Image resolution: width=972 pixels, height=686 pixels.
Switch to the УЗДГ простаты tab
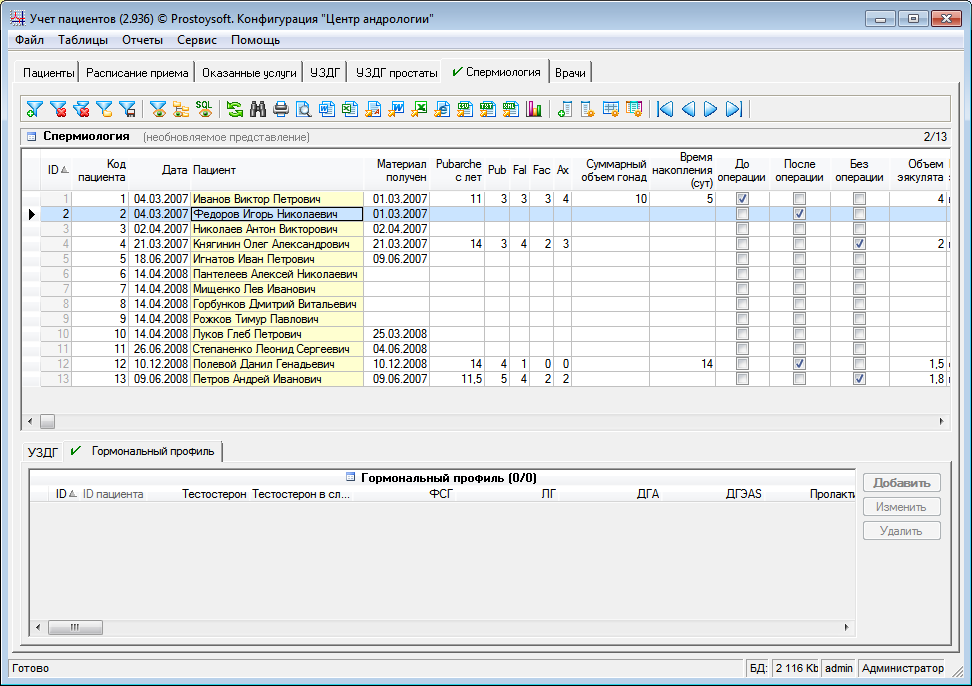click(x=397, y=73)
